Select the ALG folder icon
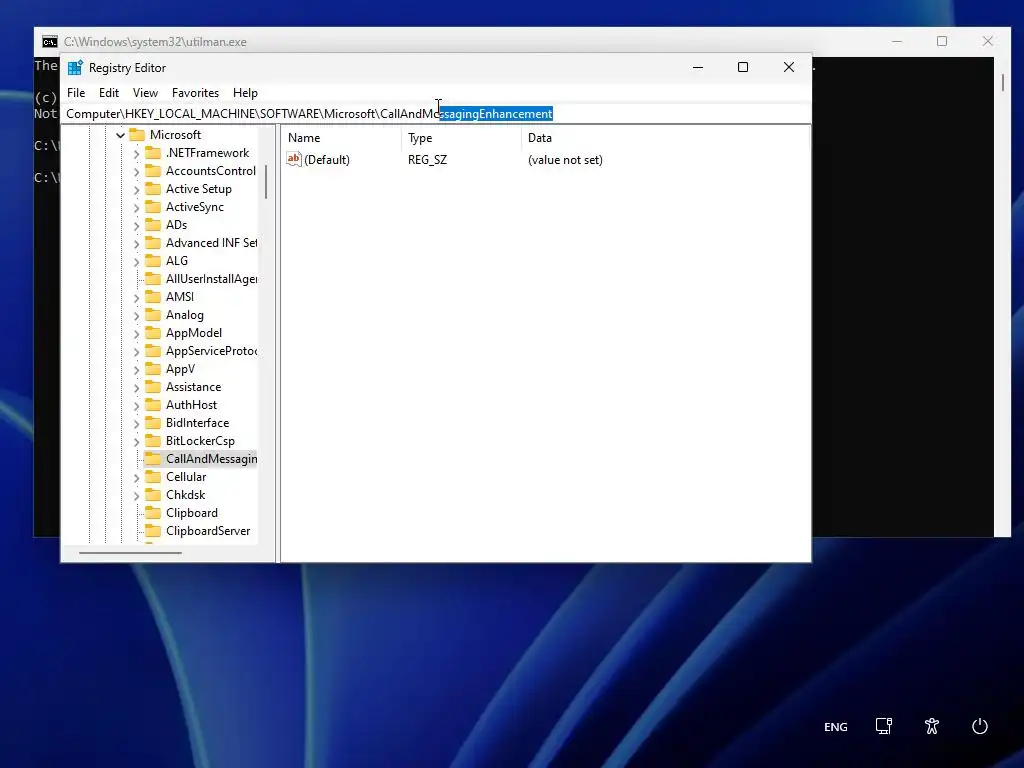The height and width of the screenshot is (768, 1024). point(153,261)
